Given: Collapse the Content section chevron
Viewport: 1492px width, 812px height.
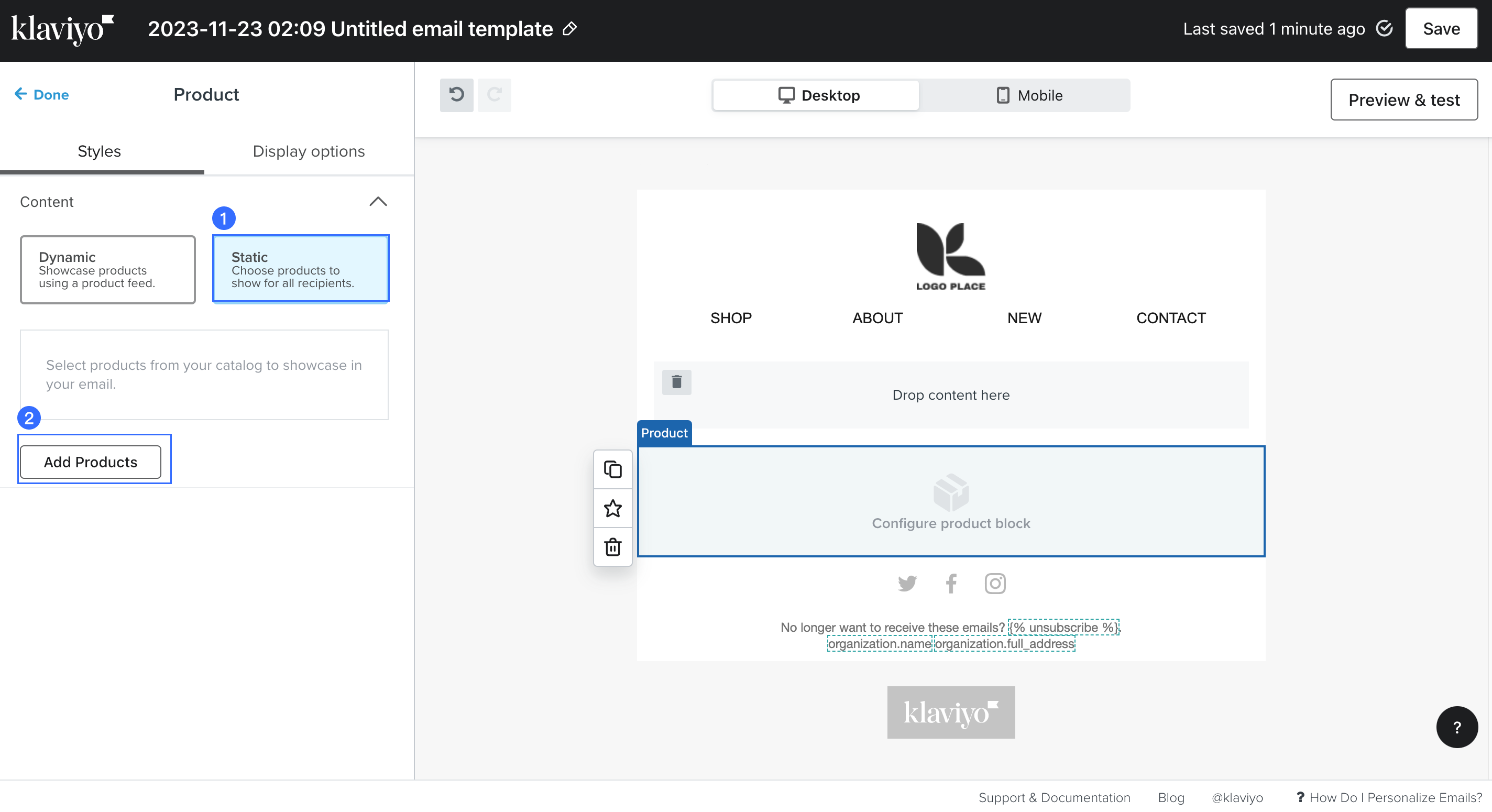Looking at the screenshot, I should [x=378, y=202].
